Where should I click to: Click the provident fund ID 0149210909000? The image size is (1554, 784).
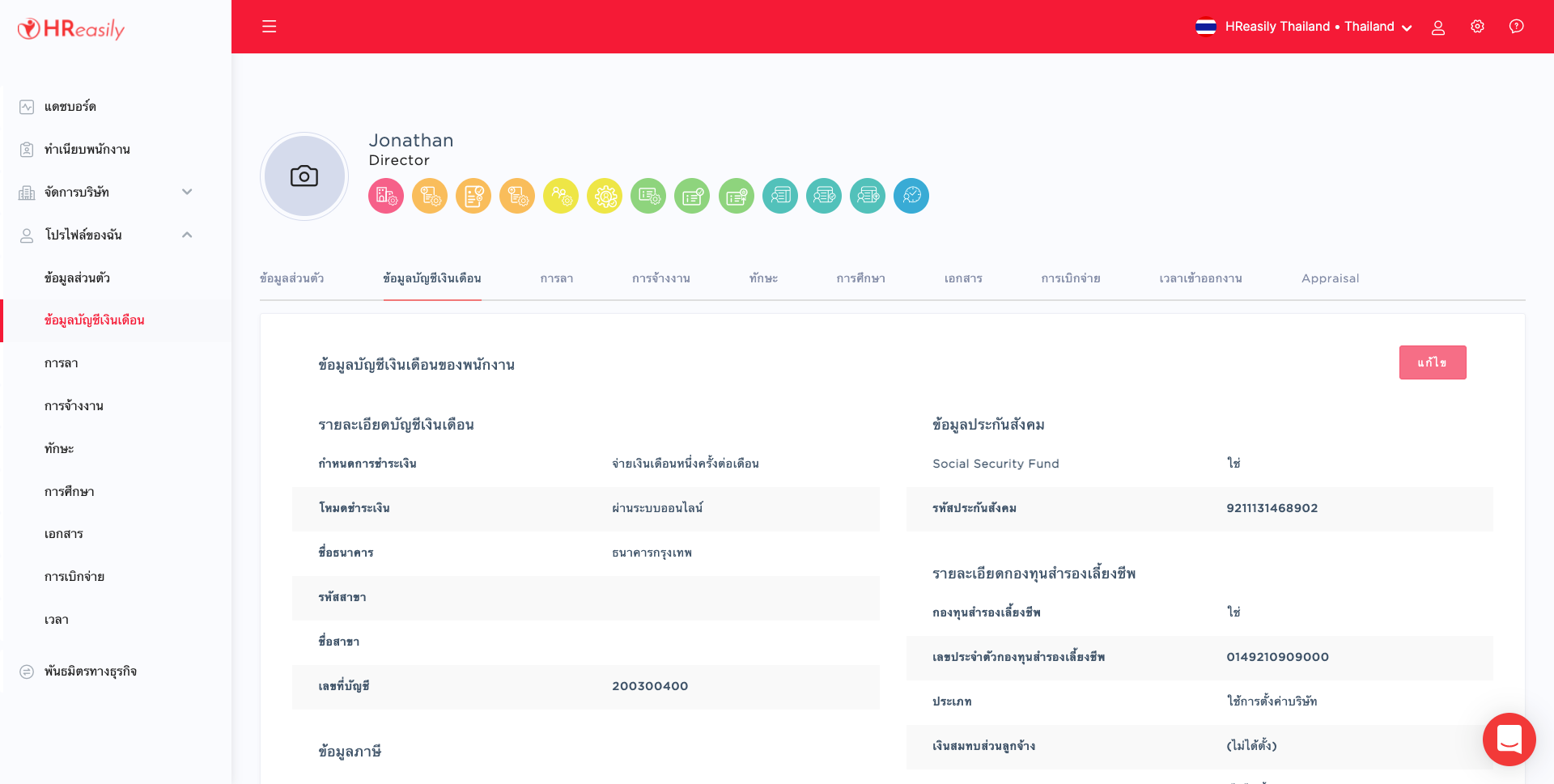[x=1278, y=657]
